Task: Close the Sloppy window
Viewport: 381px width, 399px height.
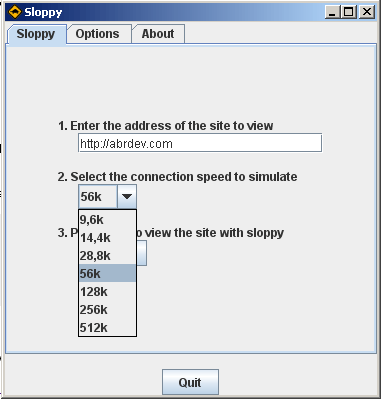Action: point(367,12)
